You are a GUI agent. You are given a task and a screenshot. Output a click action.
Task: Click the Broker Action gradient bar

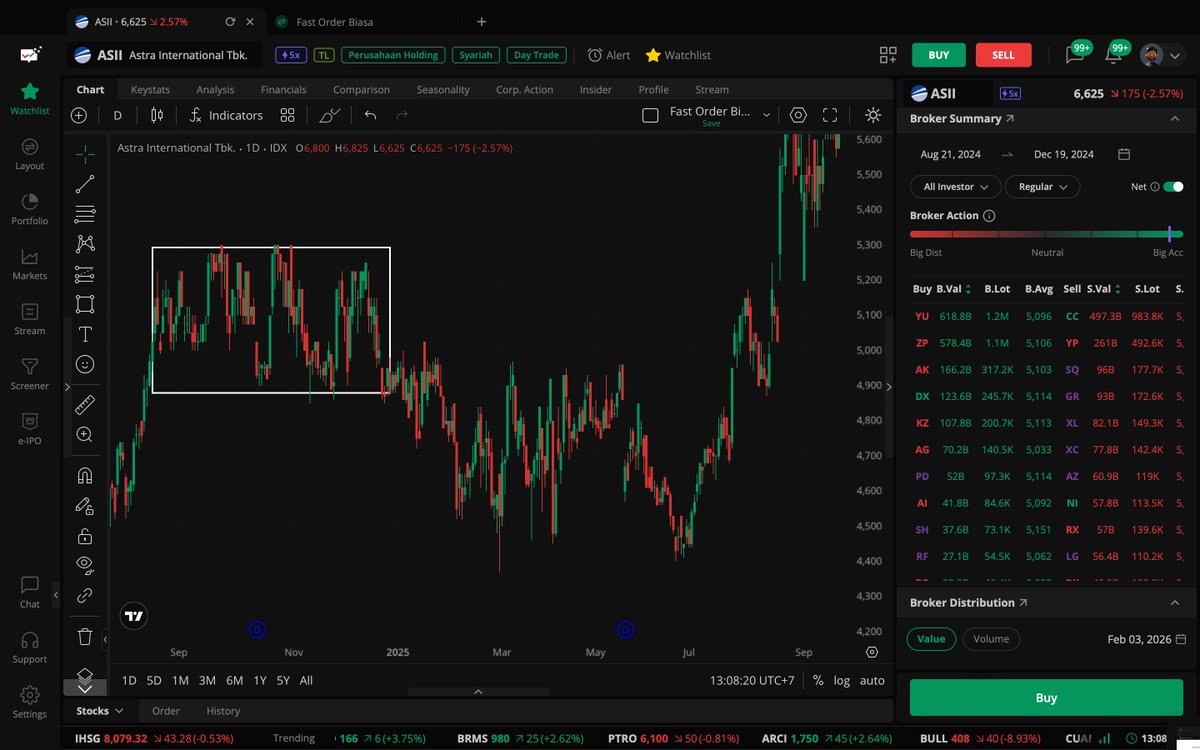(1046, 234)
